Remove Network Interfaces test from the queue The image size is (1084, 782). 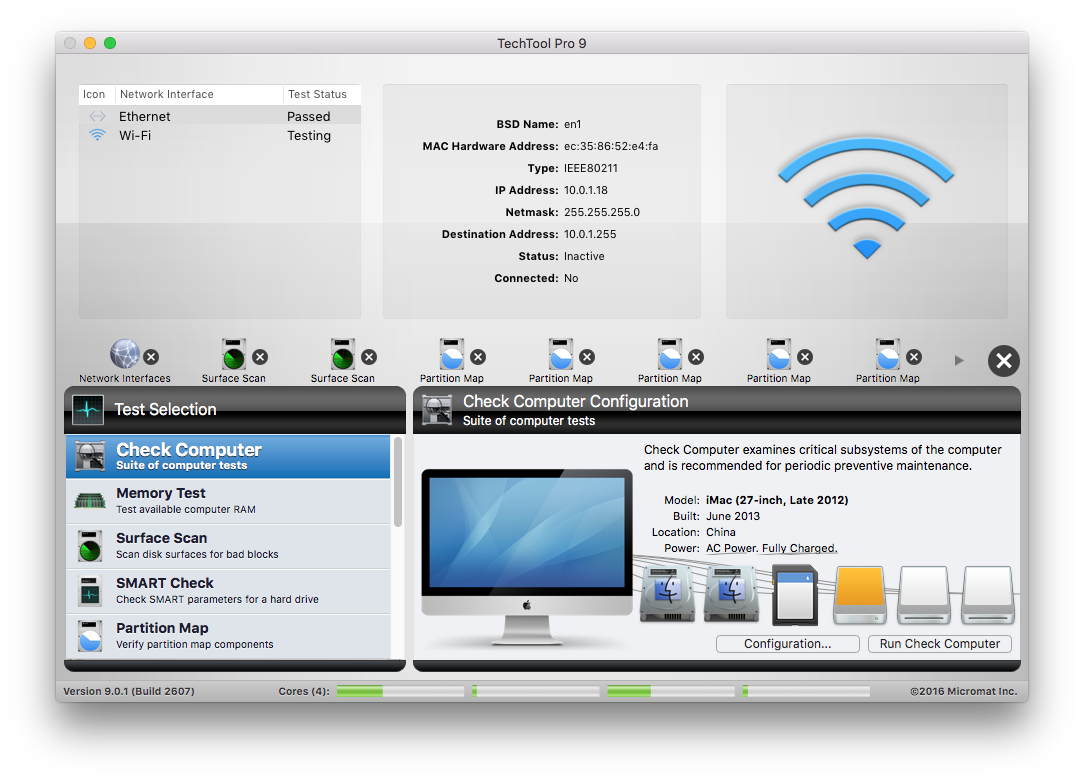(151, 357)
